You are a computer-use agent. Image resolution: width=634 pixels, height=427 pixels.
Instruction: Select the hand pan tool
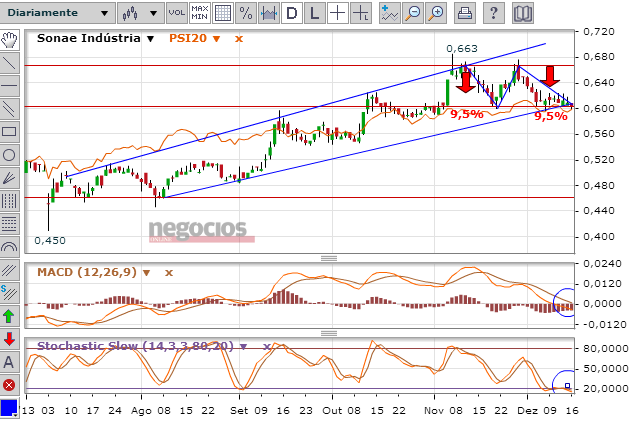click(9, 40)
